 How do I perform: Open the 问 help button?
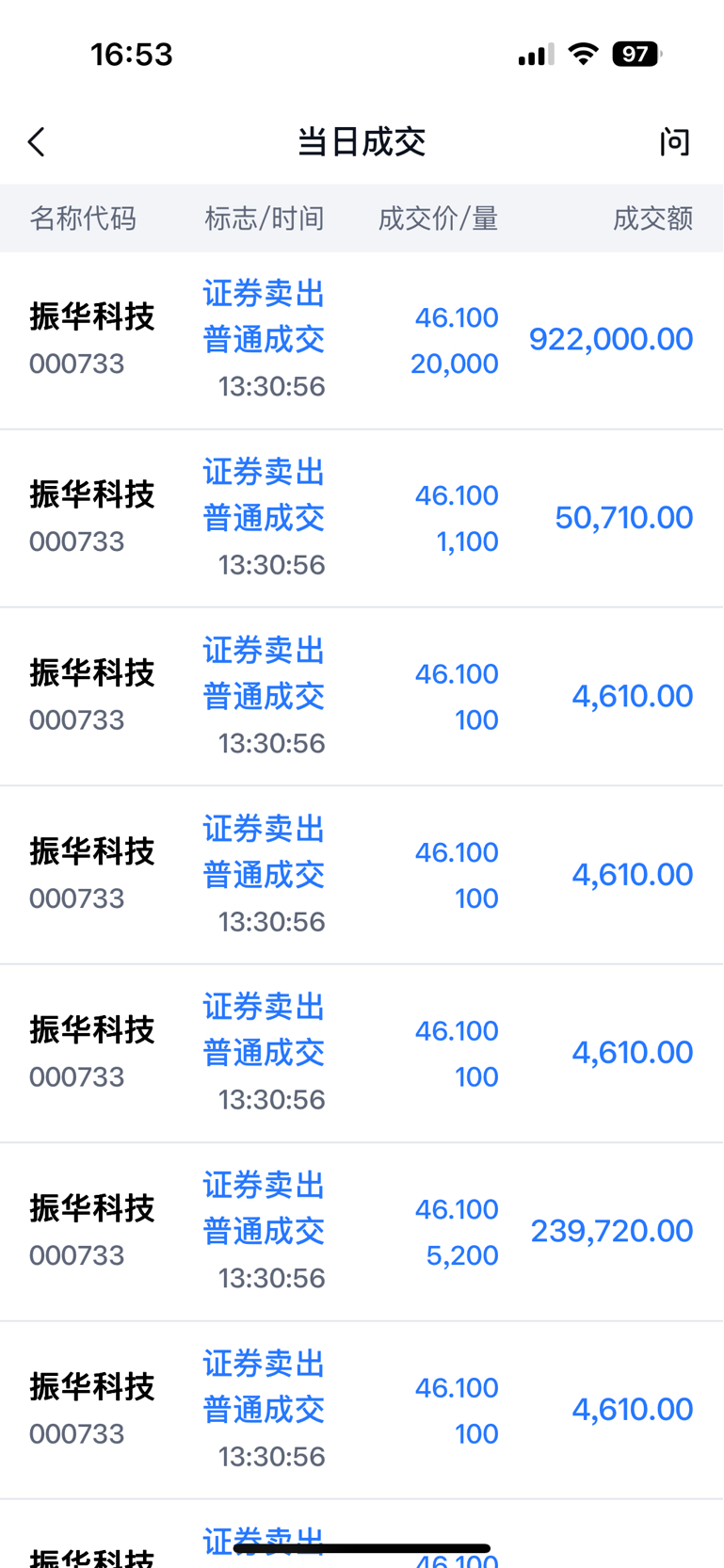[x=674, y=142]
